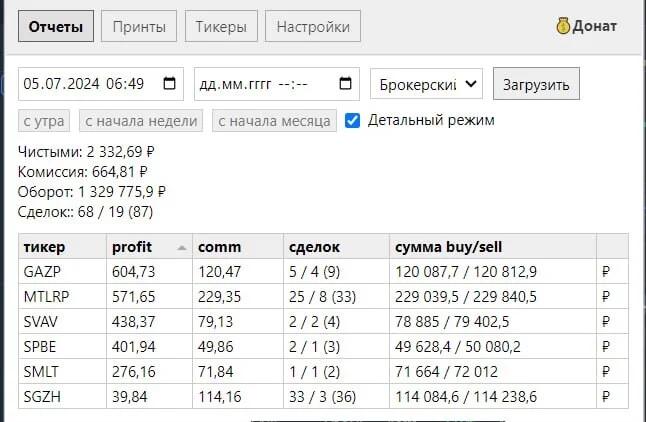Open the start date calendar picker icon
The image size is (646, 422).
coord(169,84)
